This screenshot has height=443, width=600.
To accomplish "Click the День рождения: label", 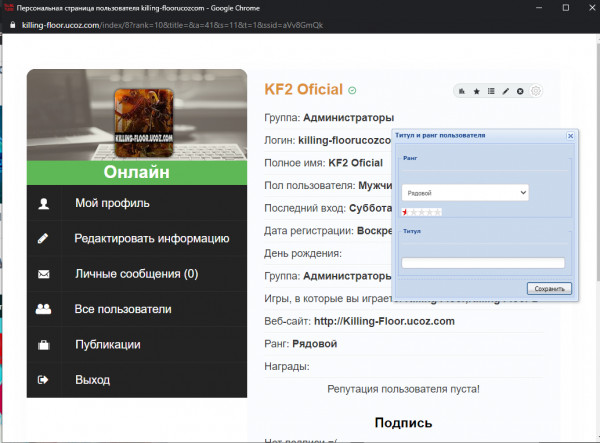I will pos(303,253).
